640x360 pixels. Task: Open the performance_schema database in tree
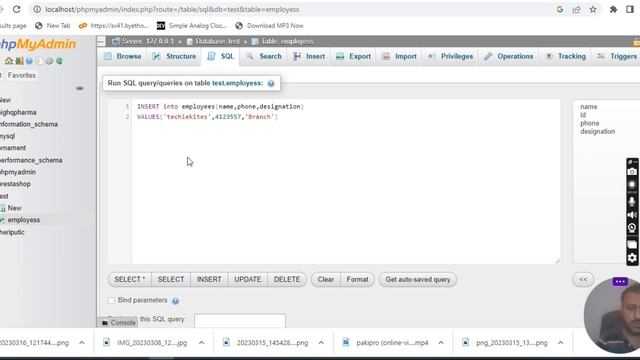pos(31,160)
